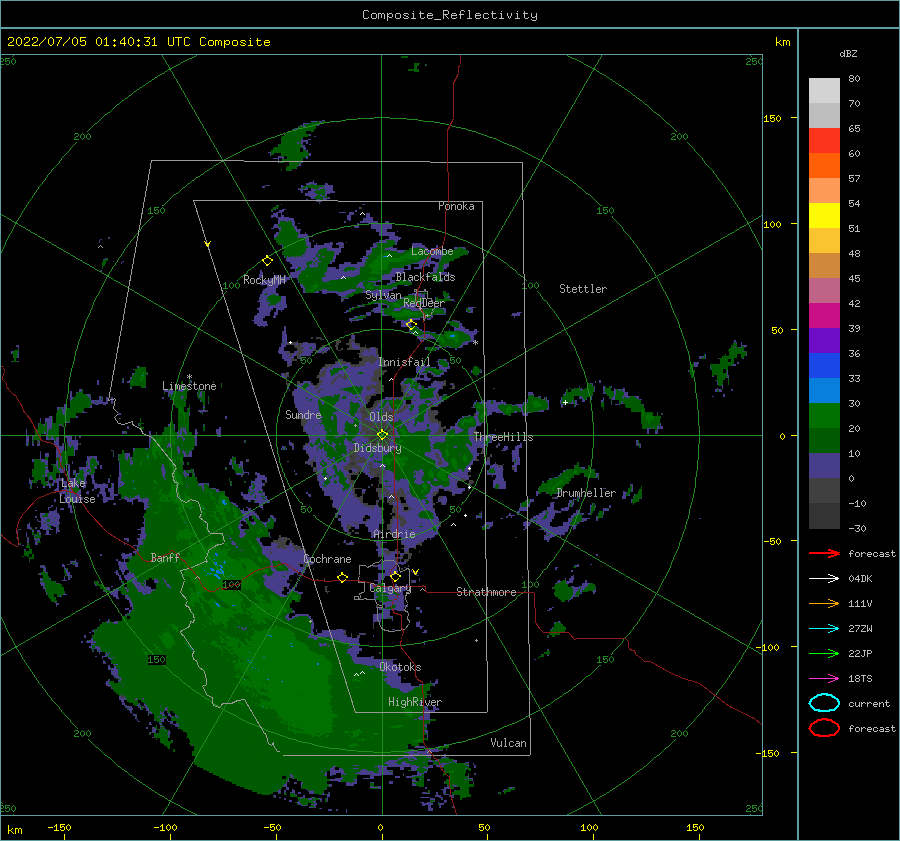This screenshot has width=900, height=841.
Task: Click the red forecast arrow in legend
Action: (824, 553)
